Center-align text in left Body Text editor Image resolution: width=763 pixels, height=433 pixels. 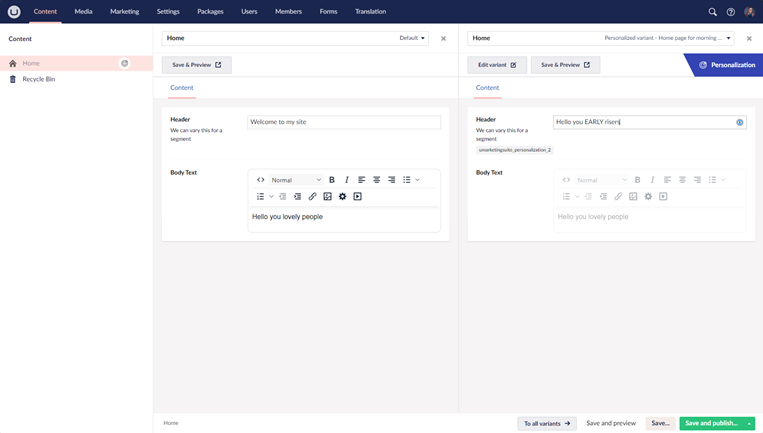[377, 180]
